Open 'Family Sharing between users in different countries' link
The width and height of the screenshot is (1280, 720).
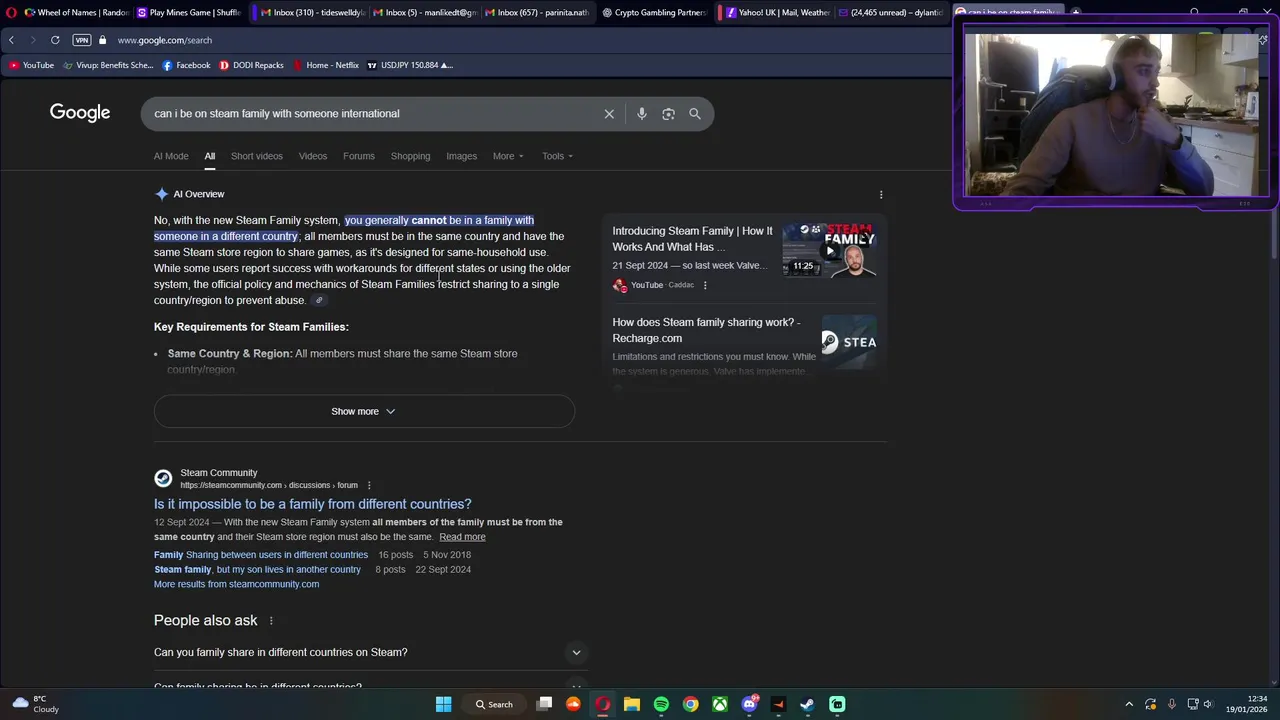click(261, 555)
